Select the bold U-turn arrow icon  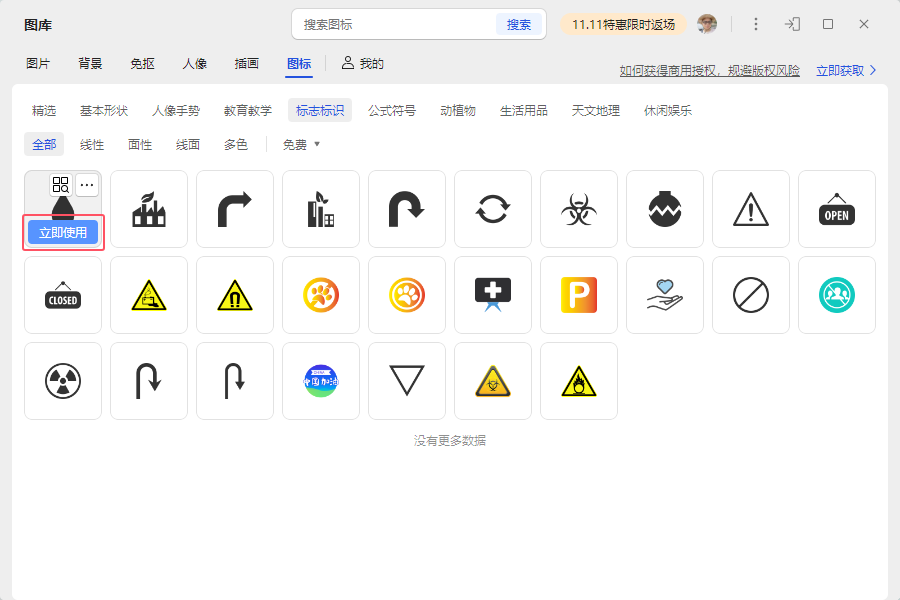(x=407, y=209)
